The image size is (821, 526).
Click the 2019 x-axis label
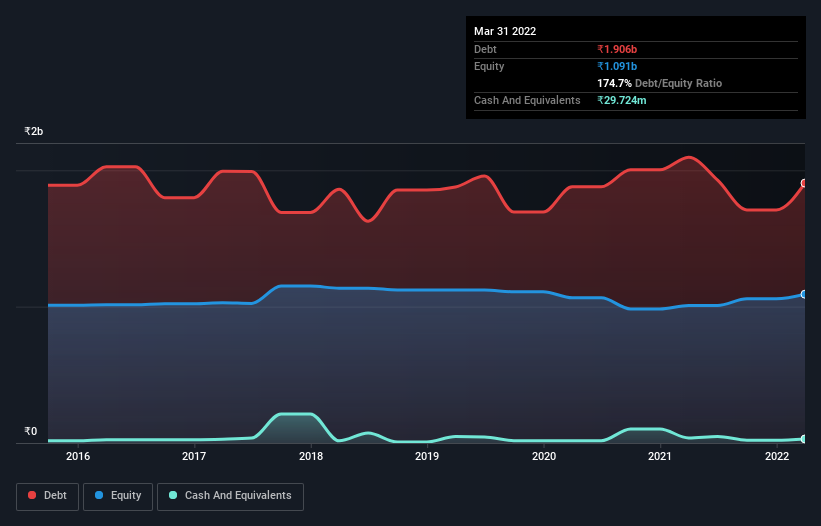click(x=427, y=456)
